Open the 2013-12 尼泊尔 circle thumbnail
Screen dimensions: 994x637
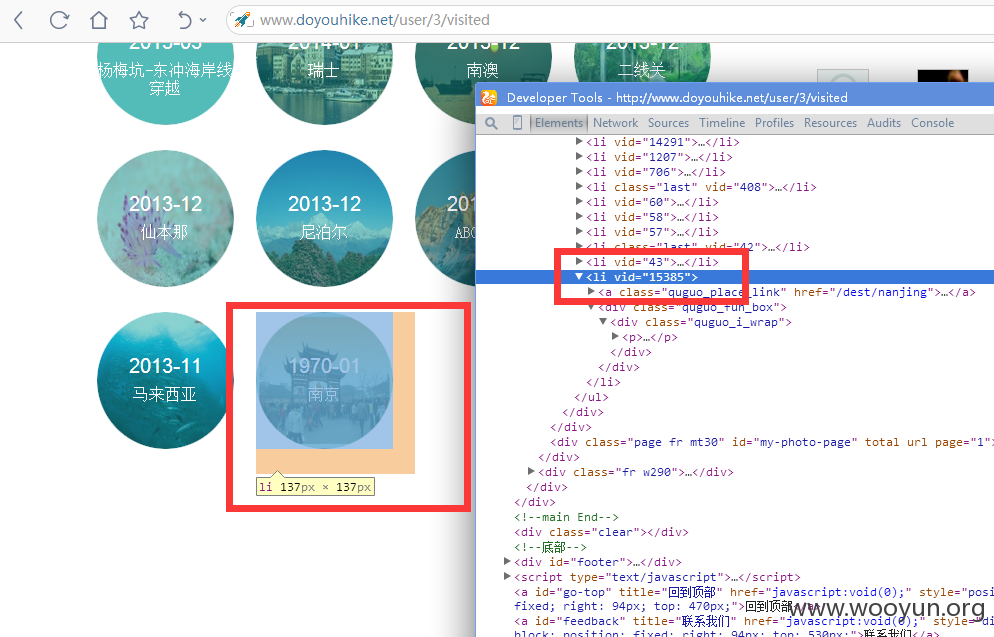point(325,219)
